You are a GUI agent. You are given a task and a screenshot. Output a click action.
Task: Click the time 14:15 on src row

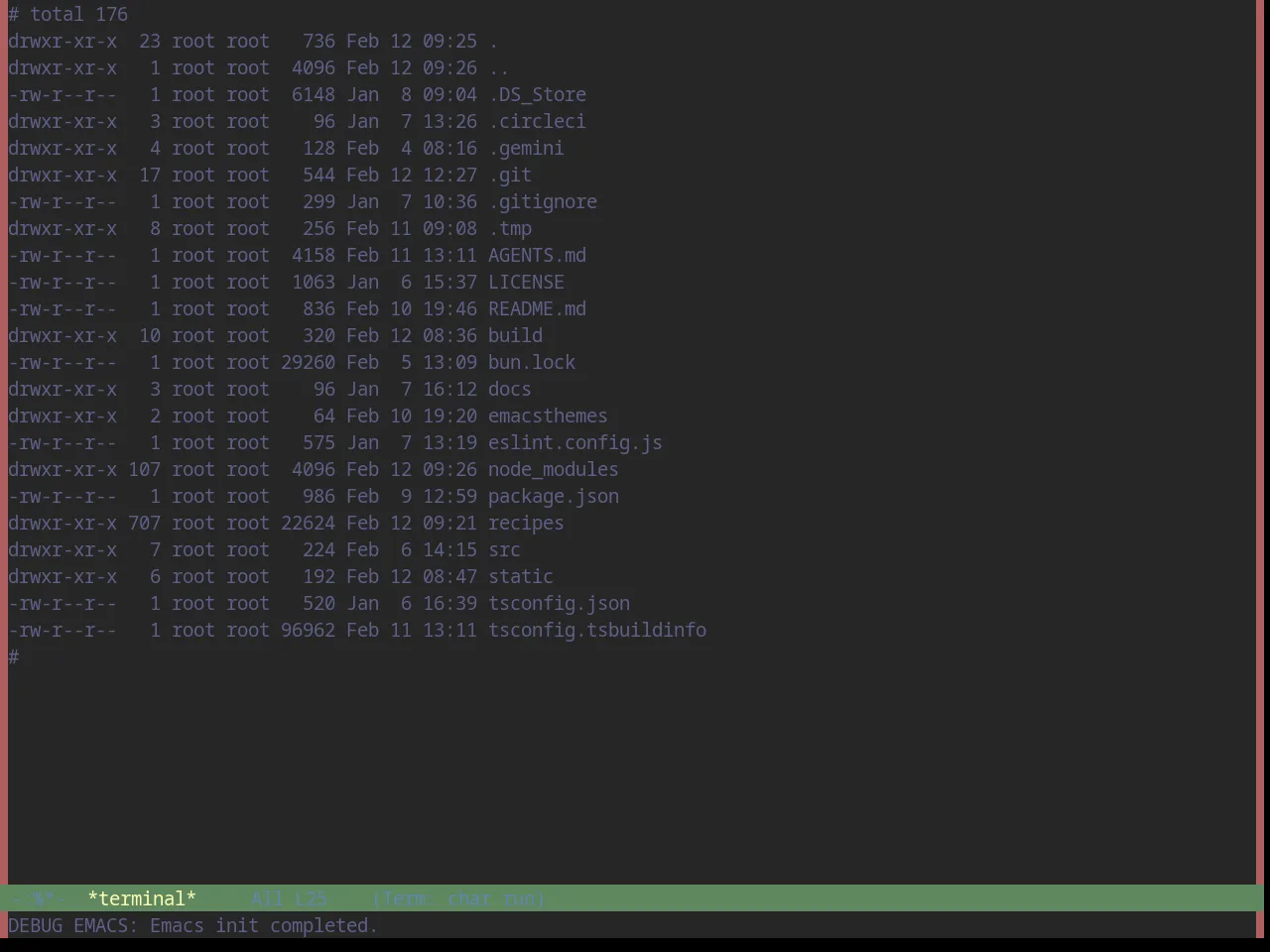449,549
